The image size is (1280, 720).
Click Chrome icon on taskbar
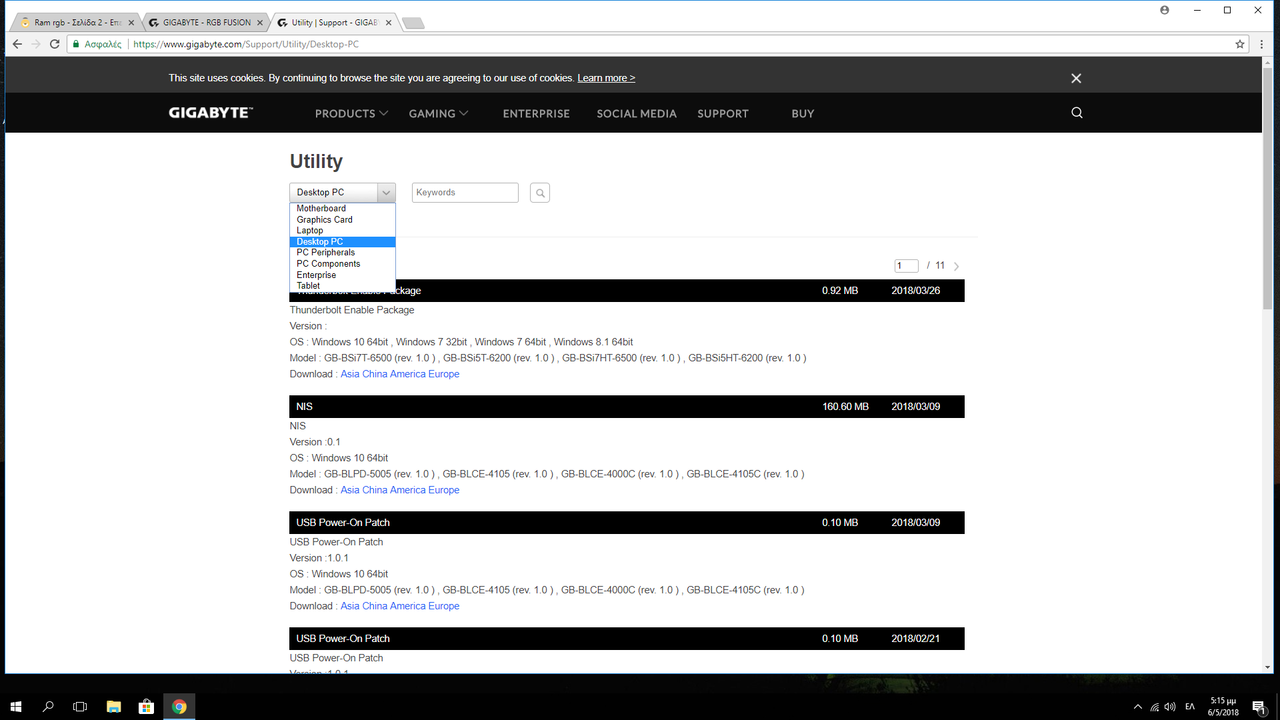[x=179, y=706]
